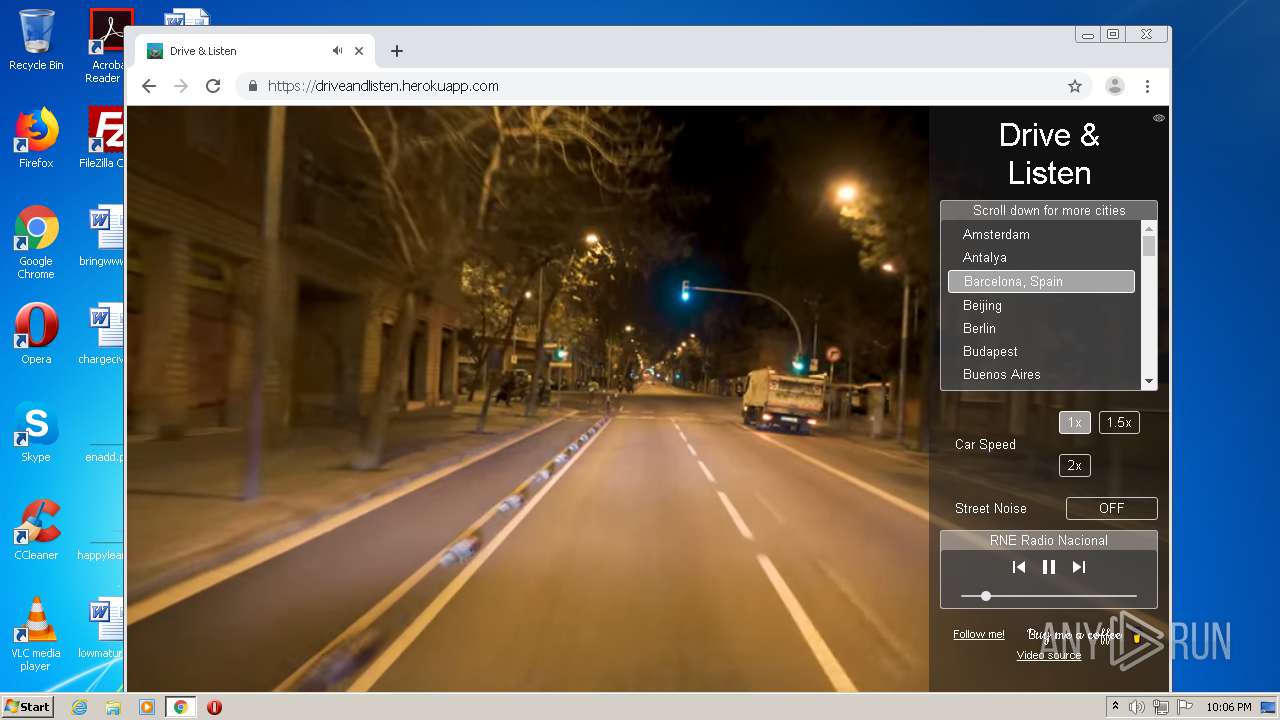Open the Action Center flag icon

click(1185, 707)
